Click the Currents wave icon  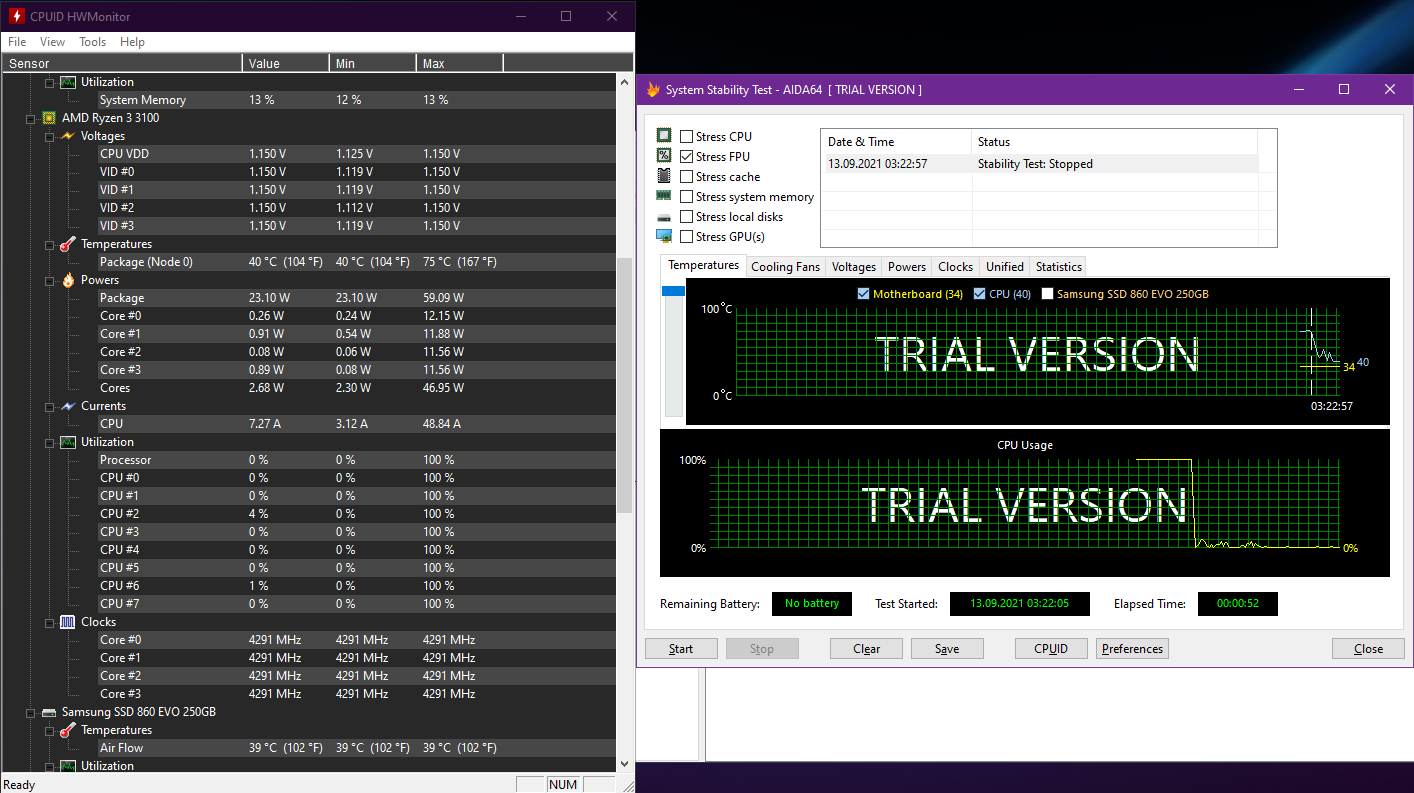(x=67, y=406)
